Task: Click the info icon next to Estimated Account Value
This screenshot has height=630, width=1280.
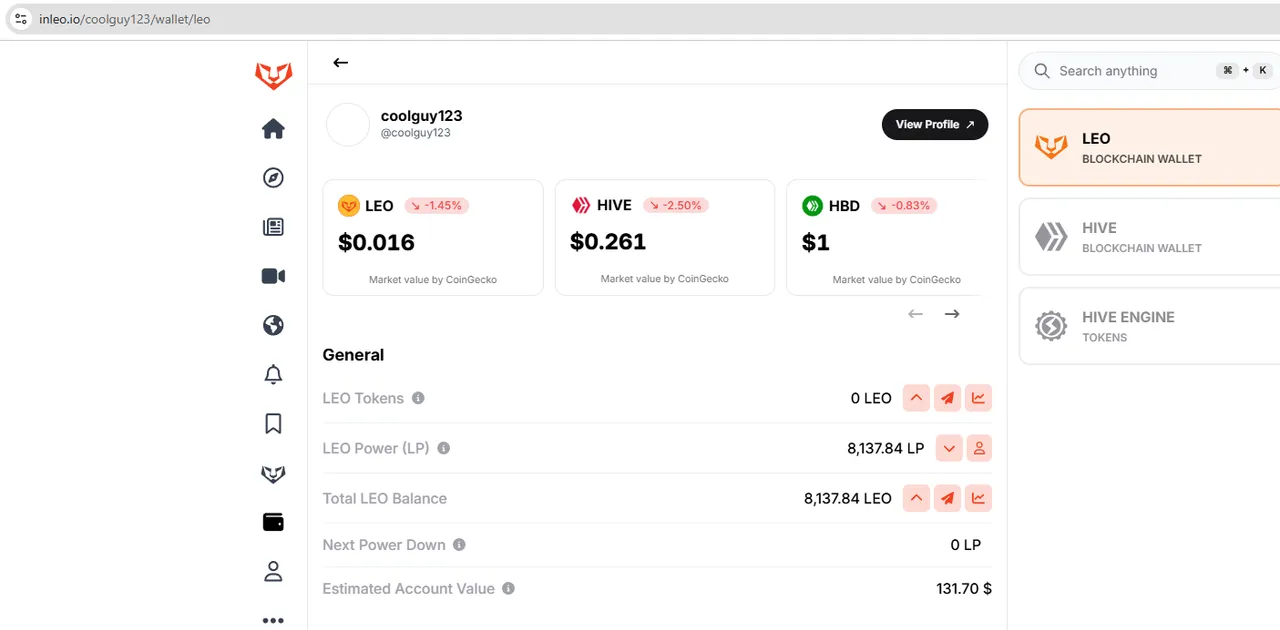Action: point(508,589)
